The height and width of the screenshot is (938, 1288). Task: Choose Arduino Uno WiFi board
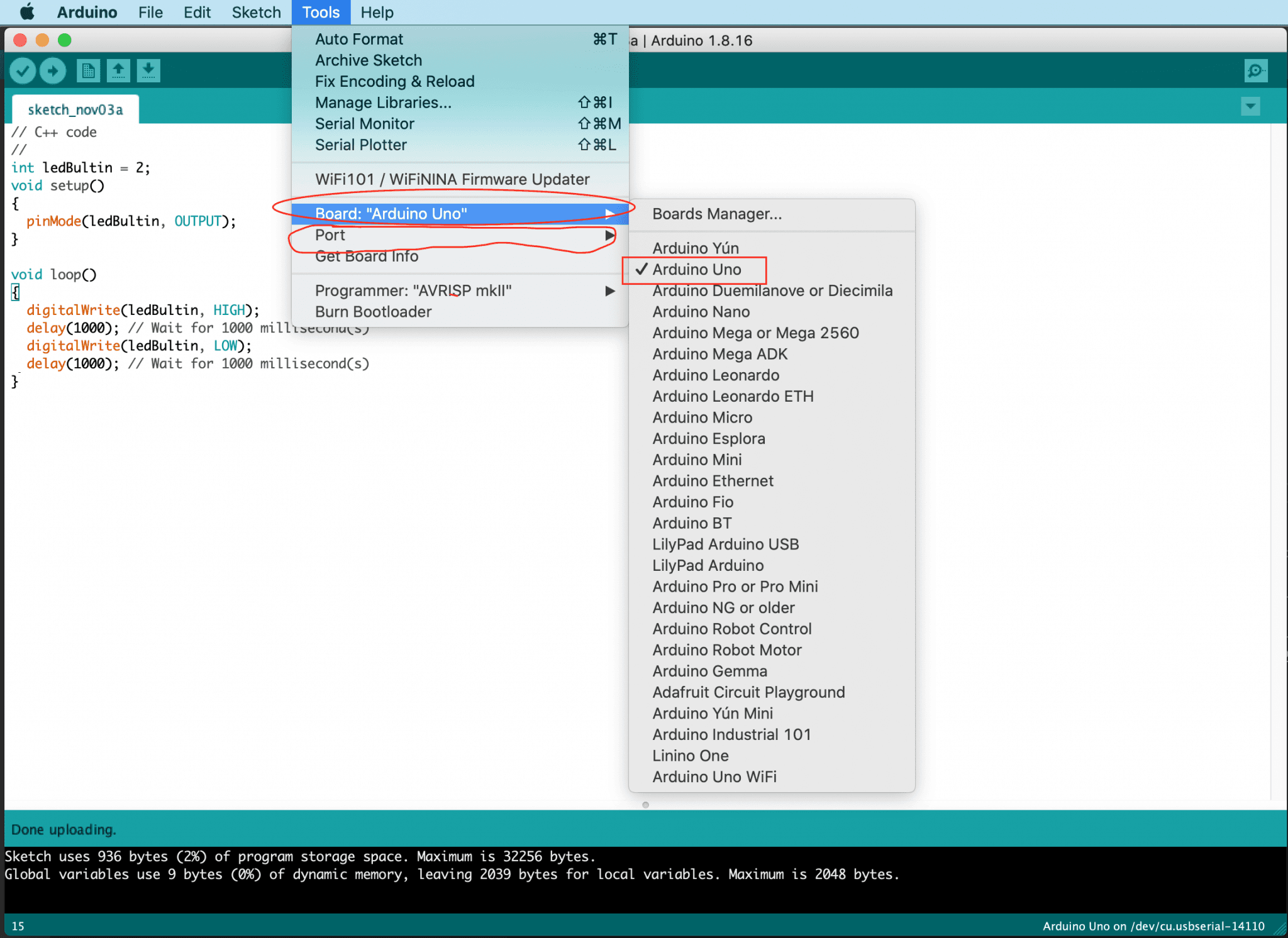(772, 778)
